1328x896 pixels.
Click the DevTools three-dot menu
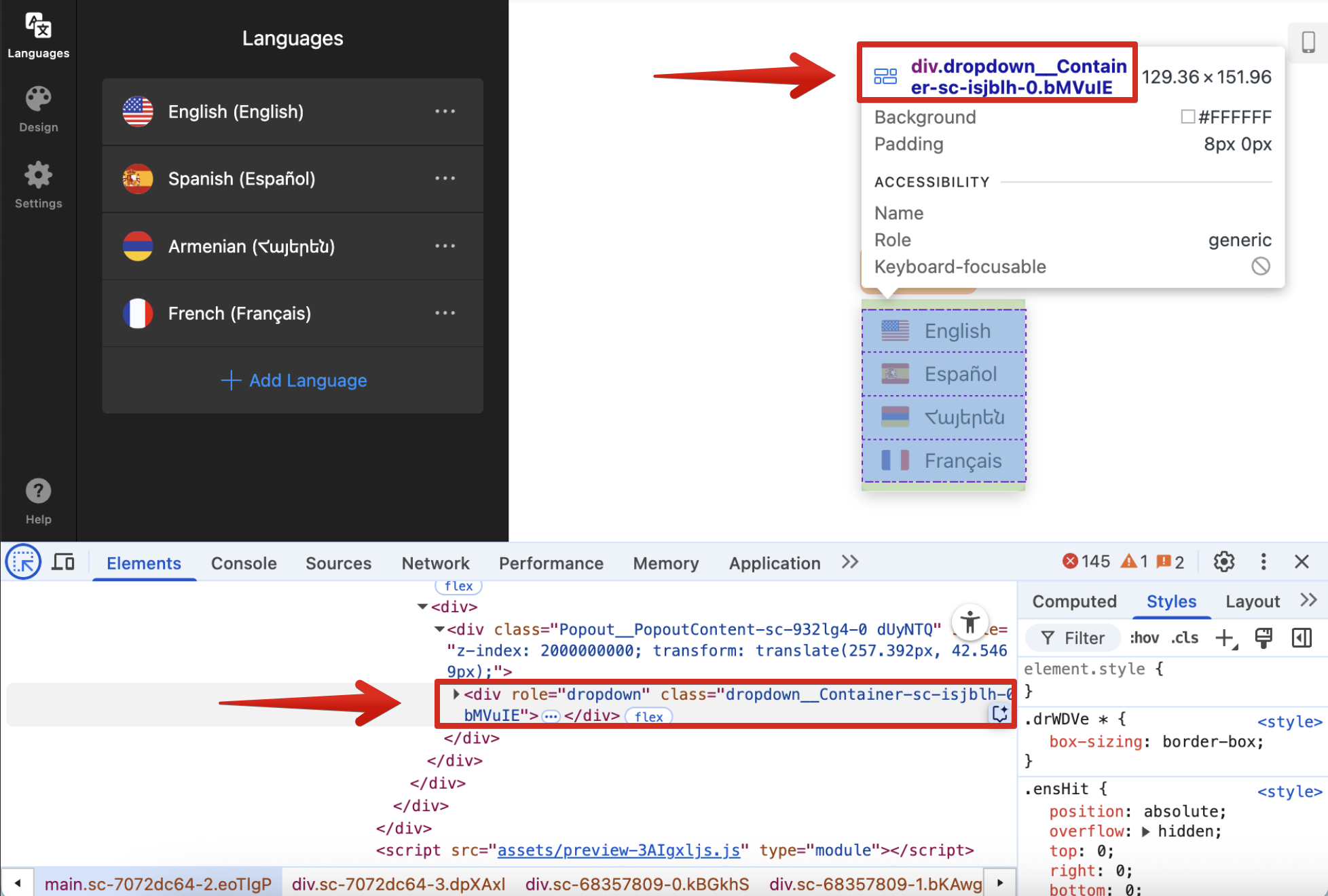(x=1263, y=562)
